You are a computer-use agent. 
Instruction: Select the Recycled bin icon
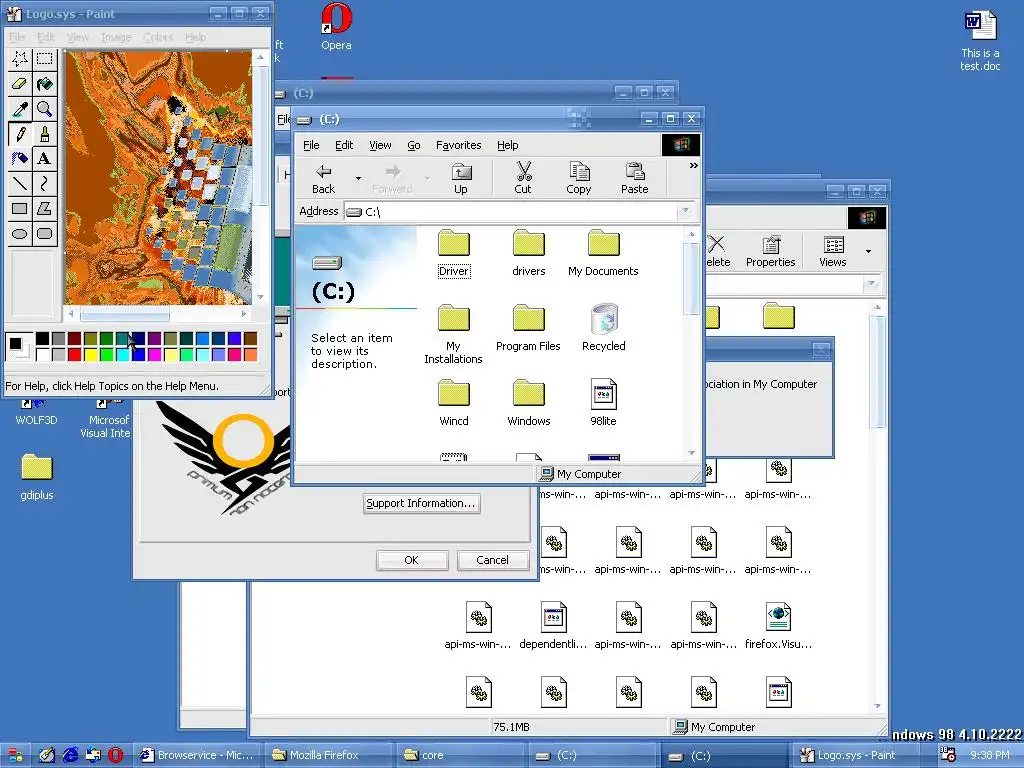pos(604,328)
